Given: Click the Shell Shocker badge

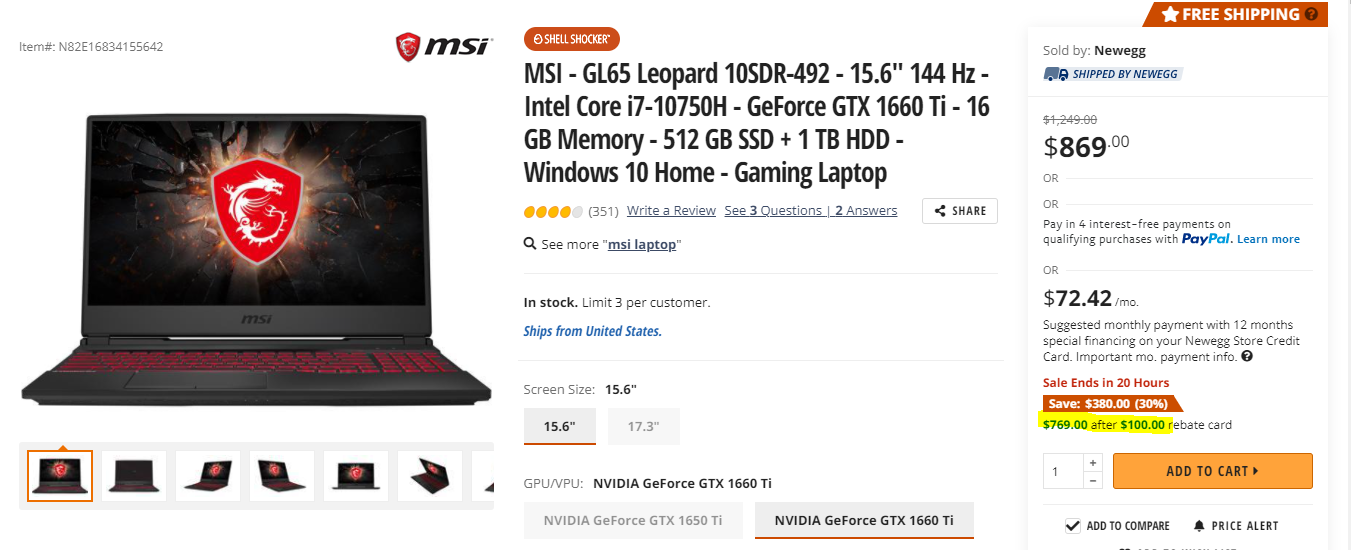Looking at the screenshot, I should (x=572, y=39).
